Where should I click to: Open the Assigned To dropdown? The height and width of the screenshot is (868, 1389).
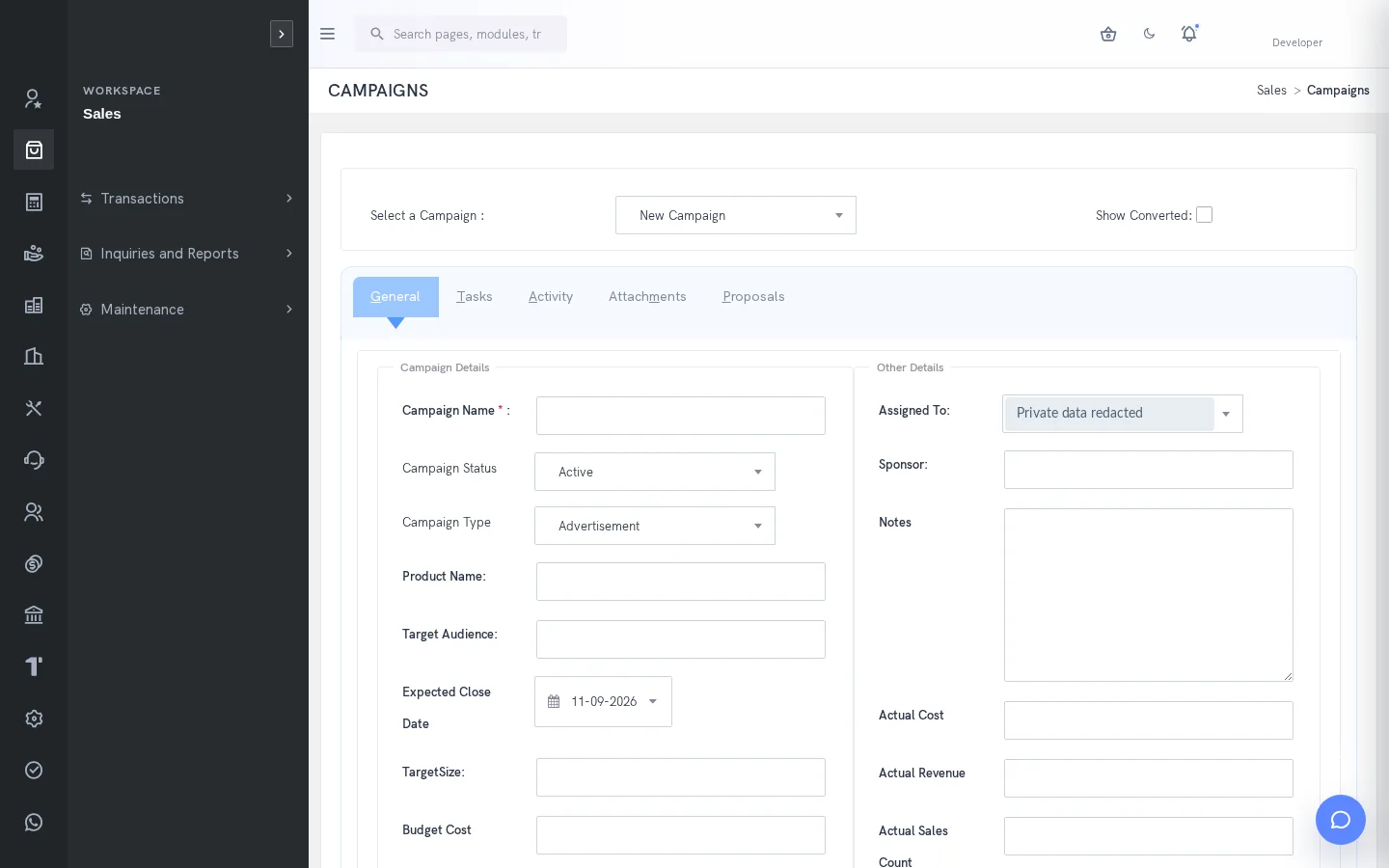coord(1123,414)
